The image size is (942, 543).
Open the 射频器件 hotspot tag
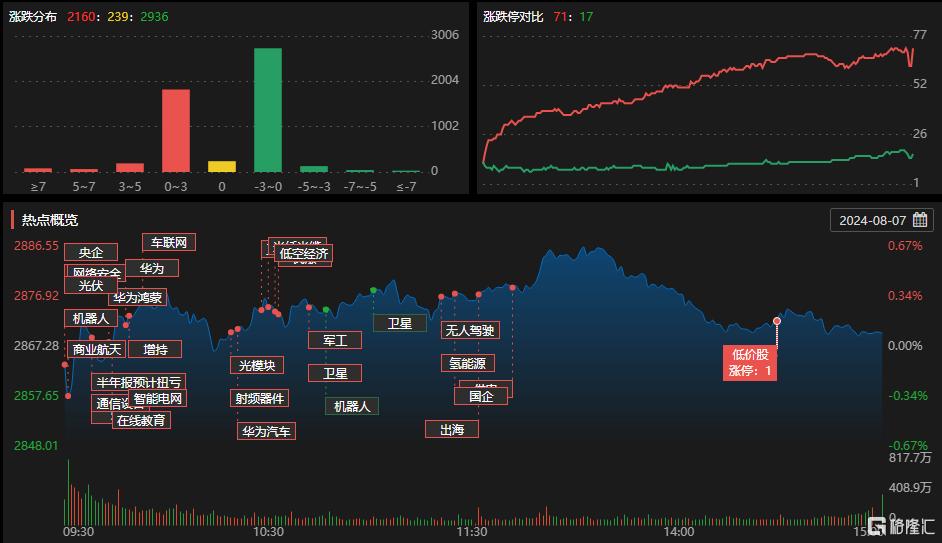pos(260,398)
